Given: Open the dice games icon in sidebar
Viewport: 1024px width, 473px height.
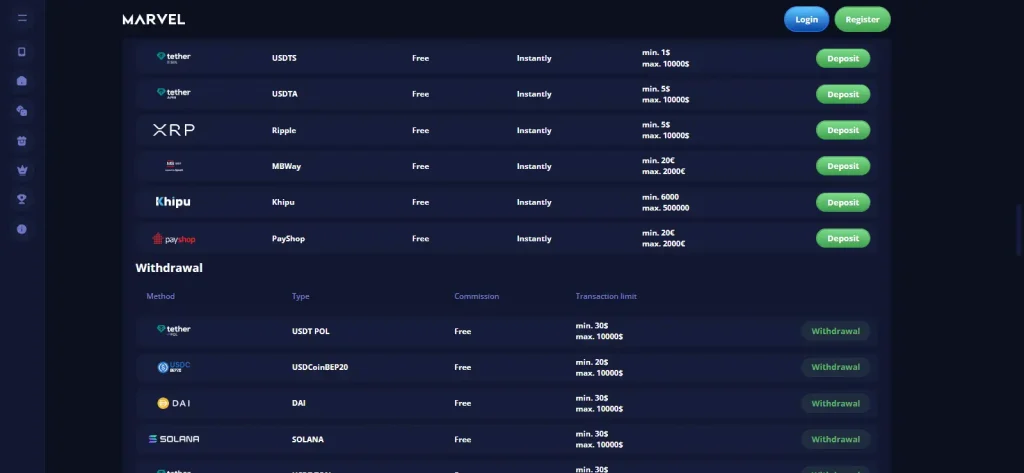Looking at the screenshot, I should pyautogui.click(x=22, y=111).
